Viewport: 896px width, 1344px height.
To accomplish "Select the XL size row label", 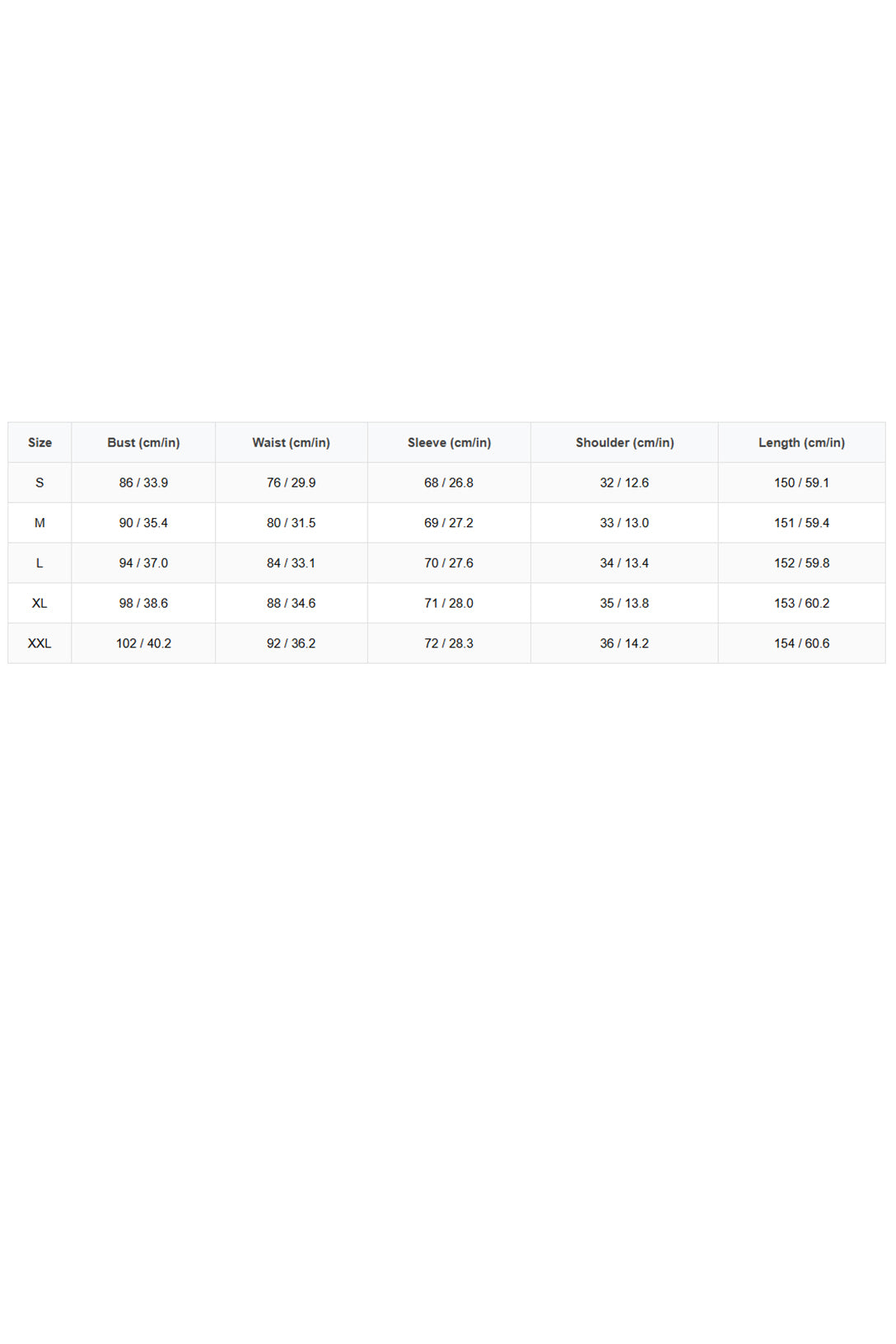I will pyautogui.click(x=40, y=604).
